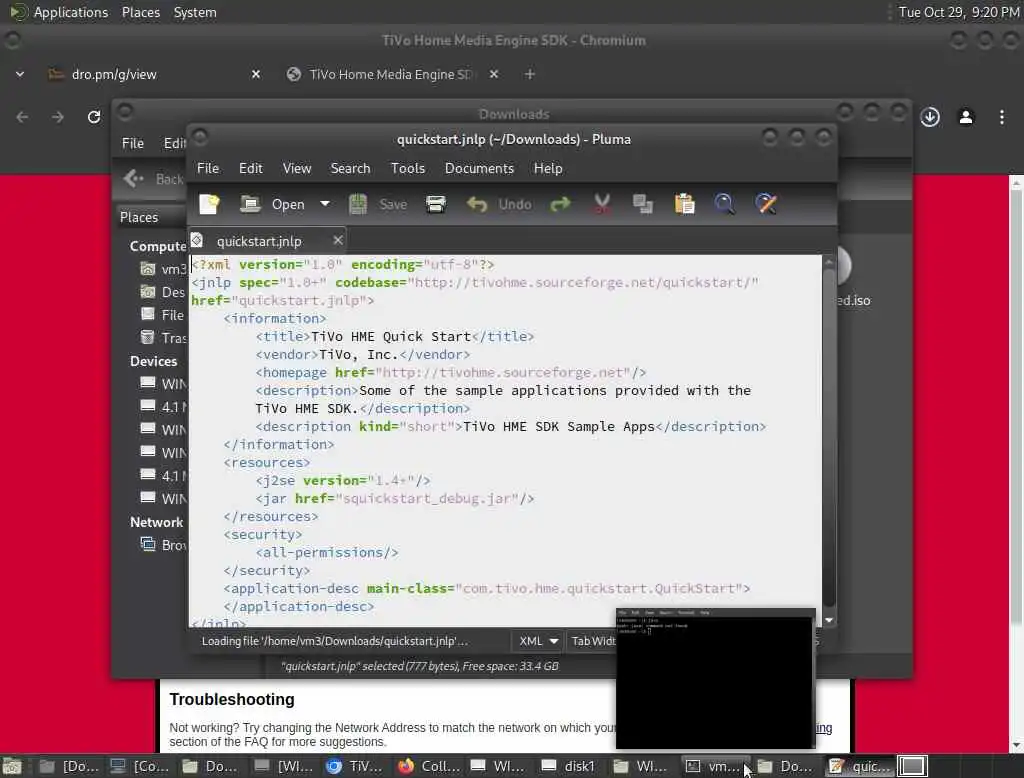Switch to quic... Pluma taskbar entry
Viewport: 1024px width, 778px height.
859,766
